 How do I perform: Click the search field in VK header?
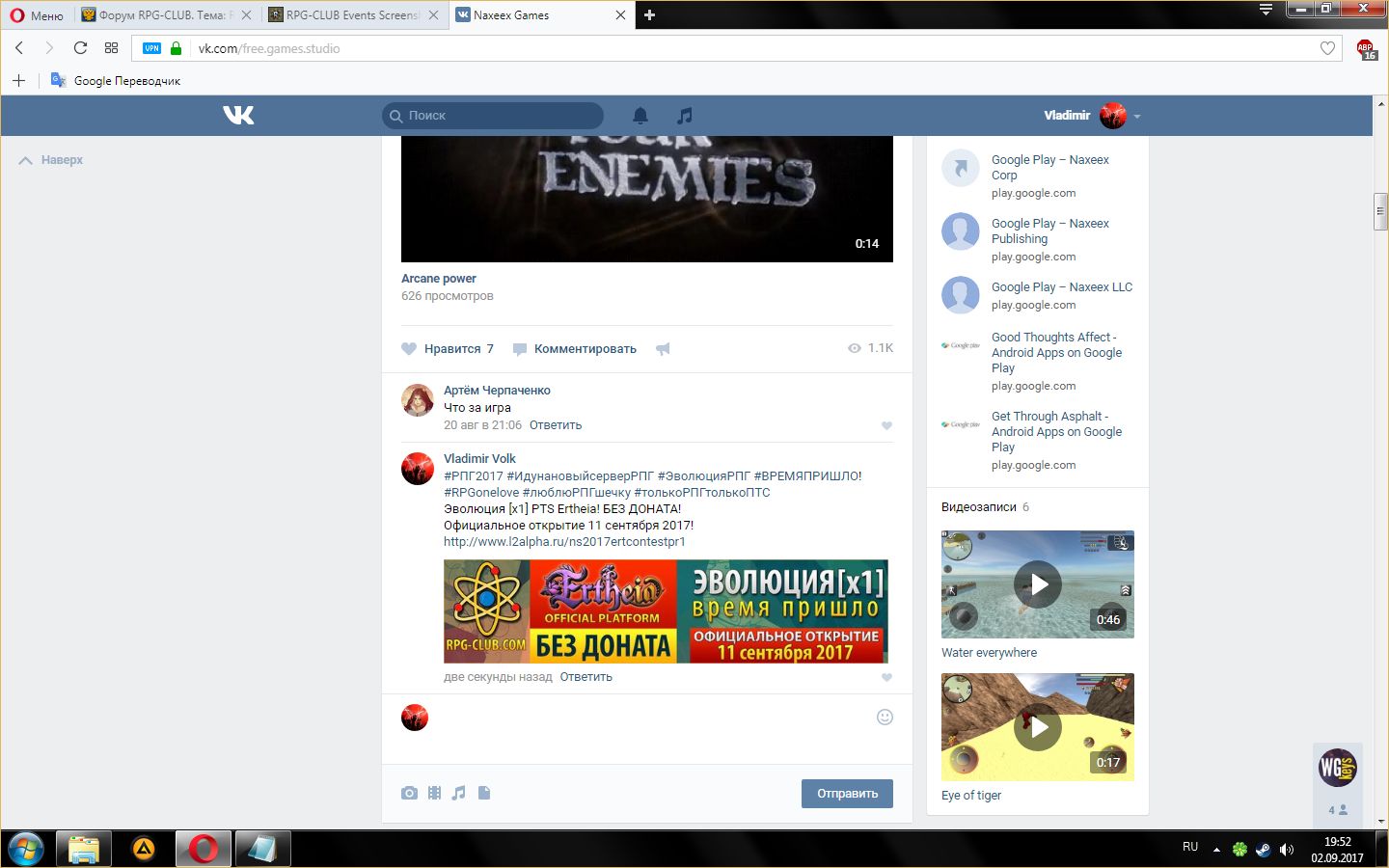point(493,116)
